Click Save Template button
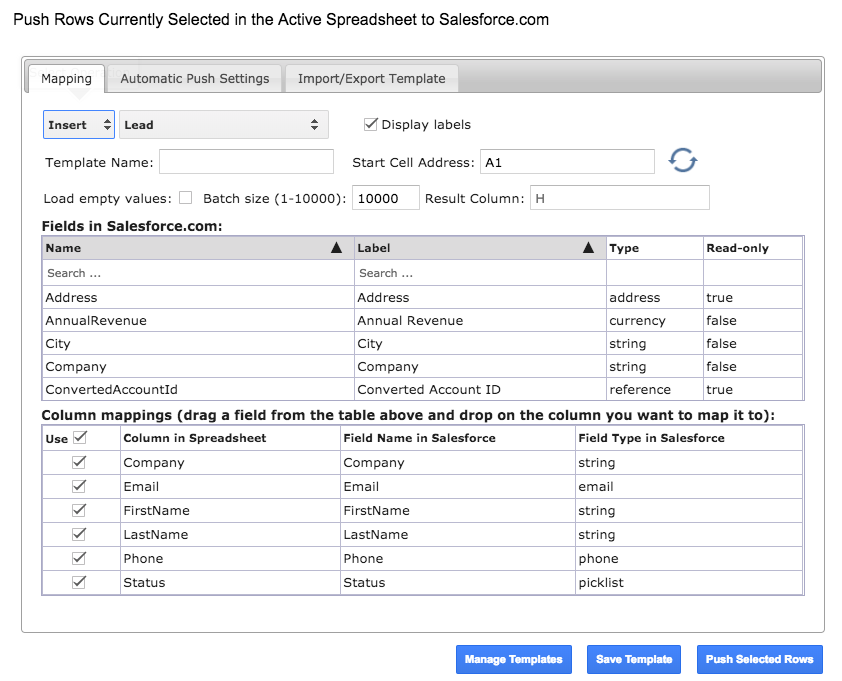Viewport: 842px width, 681px height. pyautogui.click(x=634, y=659)
